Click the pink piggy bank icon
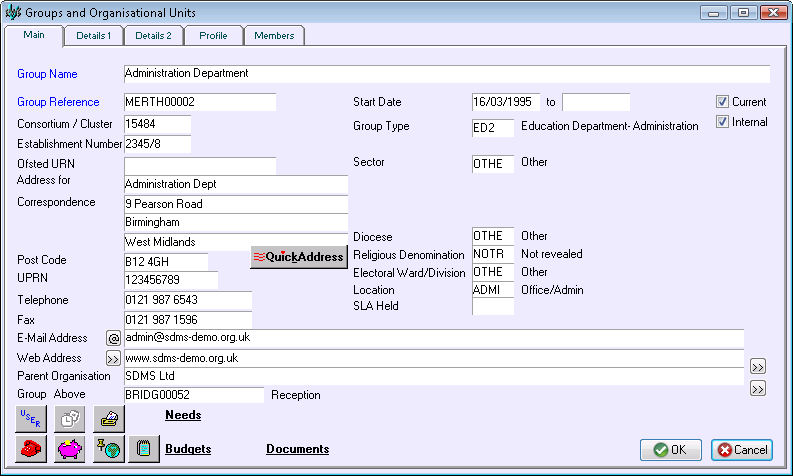The image size is (793, 476). coord(70,449)
